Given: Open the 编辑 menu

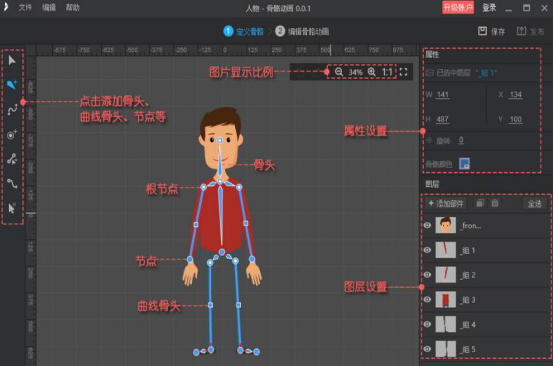Looking at the screenshot, I should 49,7.
